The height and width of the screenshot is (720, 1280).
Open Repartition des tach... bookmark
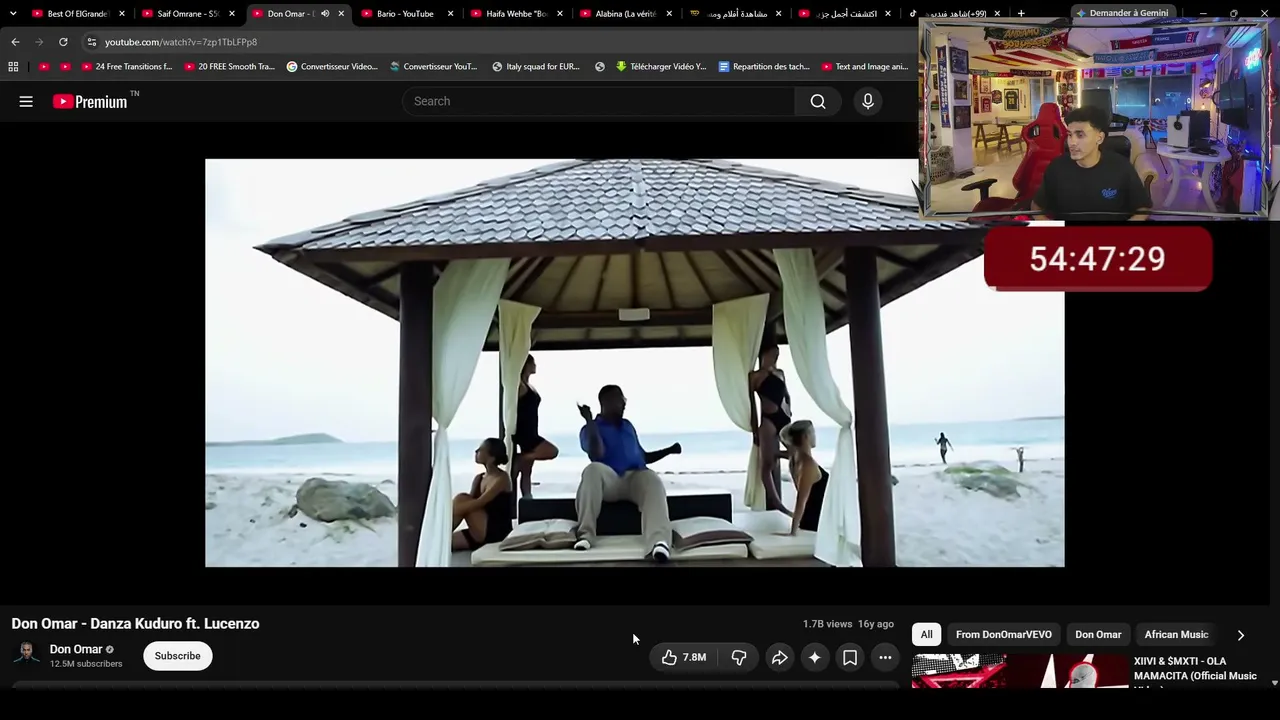coord(764,67)
